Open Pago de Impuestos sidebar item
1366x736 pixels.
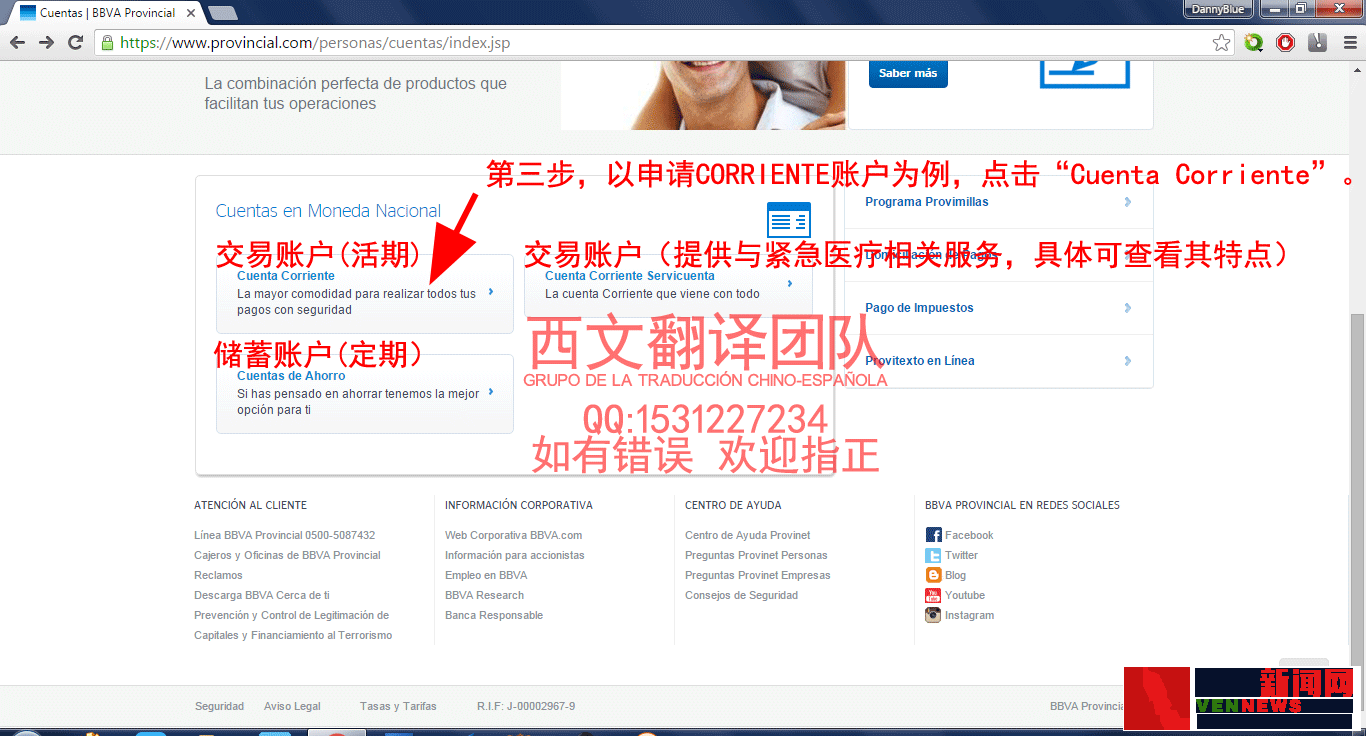[919, 308]
